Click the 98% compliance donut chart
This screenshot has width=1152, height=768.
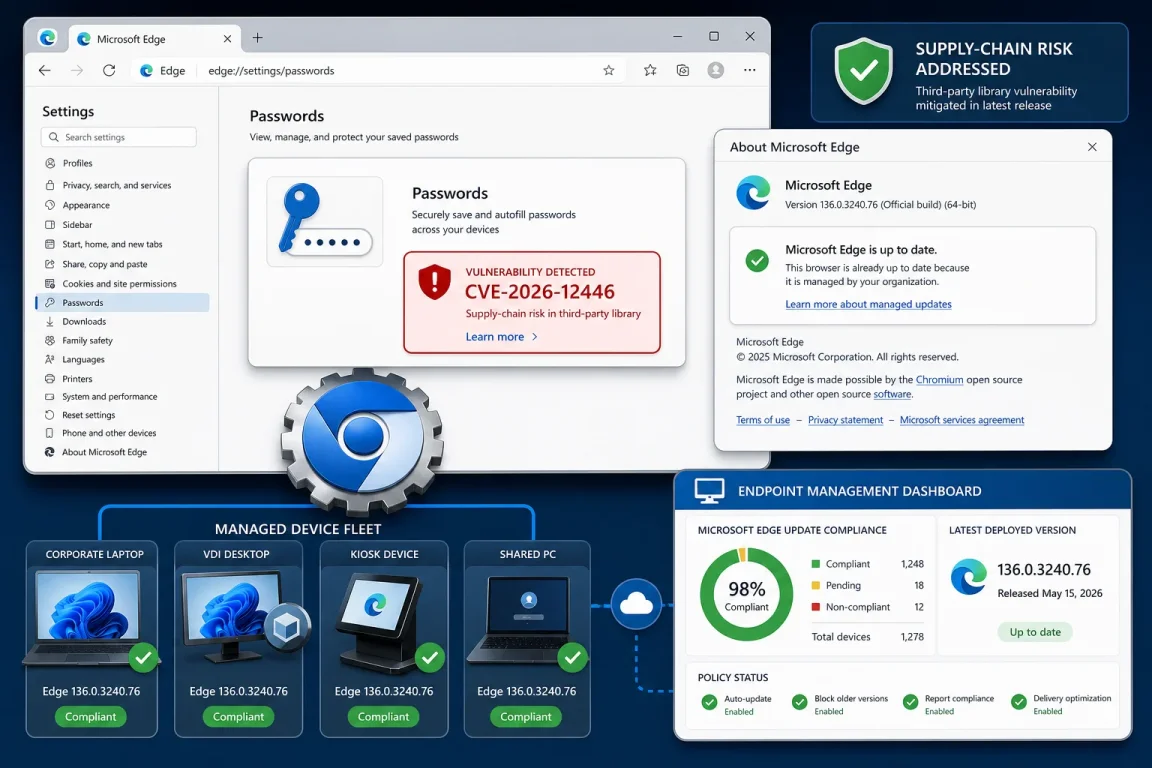pyautogui.click(x=746, y=595)
